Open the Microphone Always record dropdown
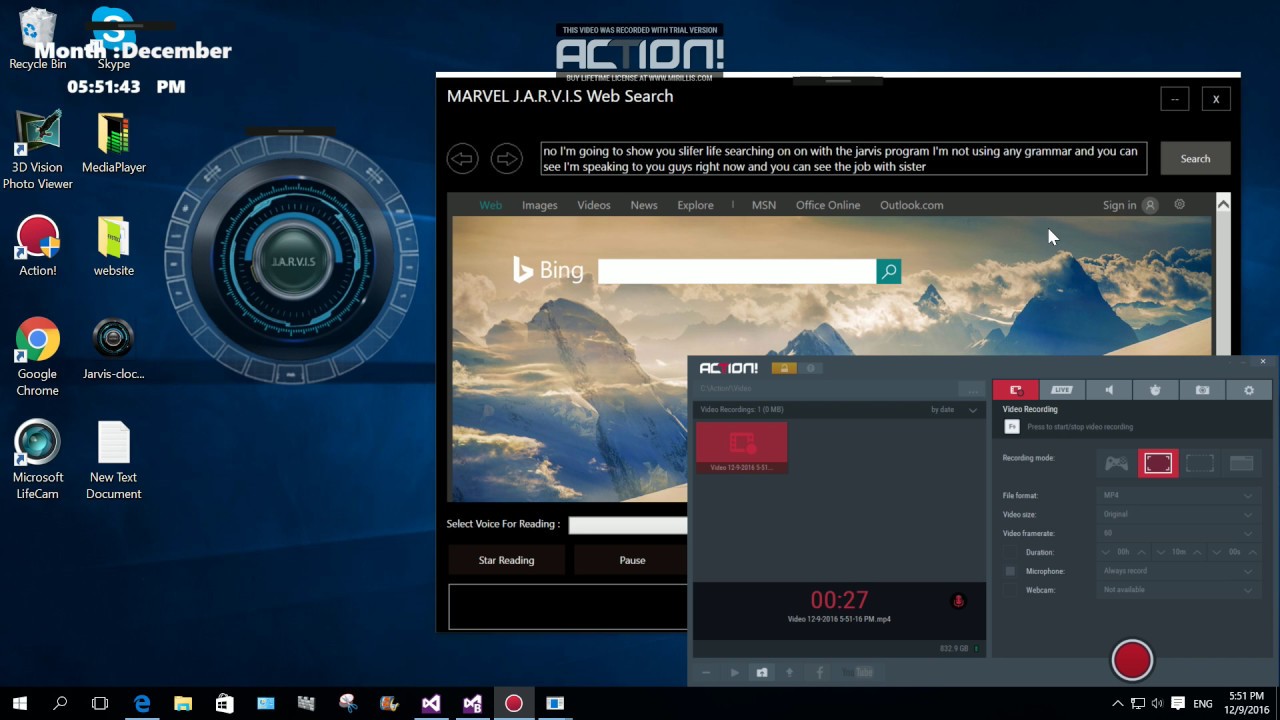The width and height of the screenshot is (1280, 720). click(1178, 571)
